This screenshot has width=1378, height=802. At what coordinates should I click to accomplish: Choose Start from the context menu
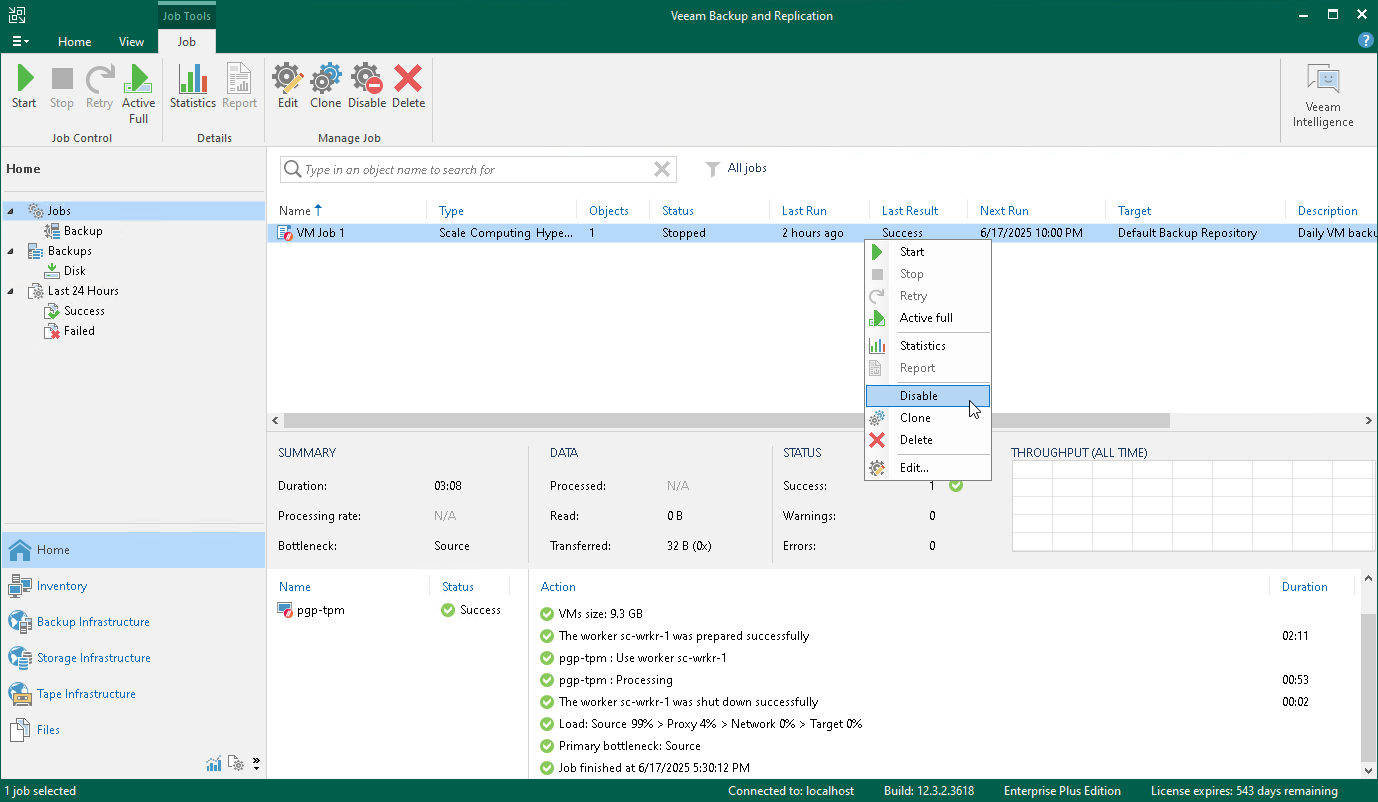point(928,252)
